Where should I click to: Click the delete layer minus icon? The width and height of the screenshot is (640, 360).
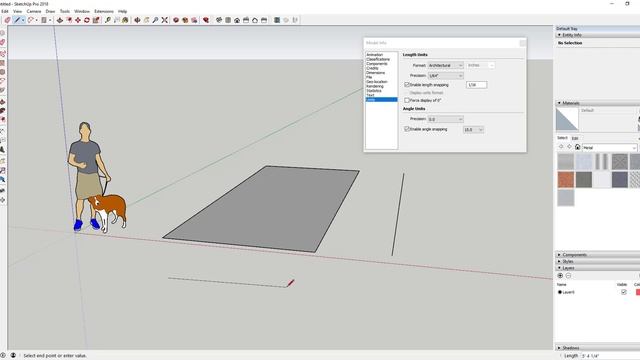coord(568,276)
